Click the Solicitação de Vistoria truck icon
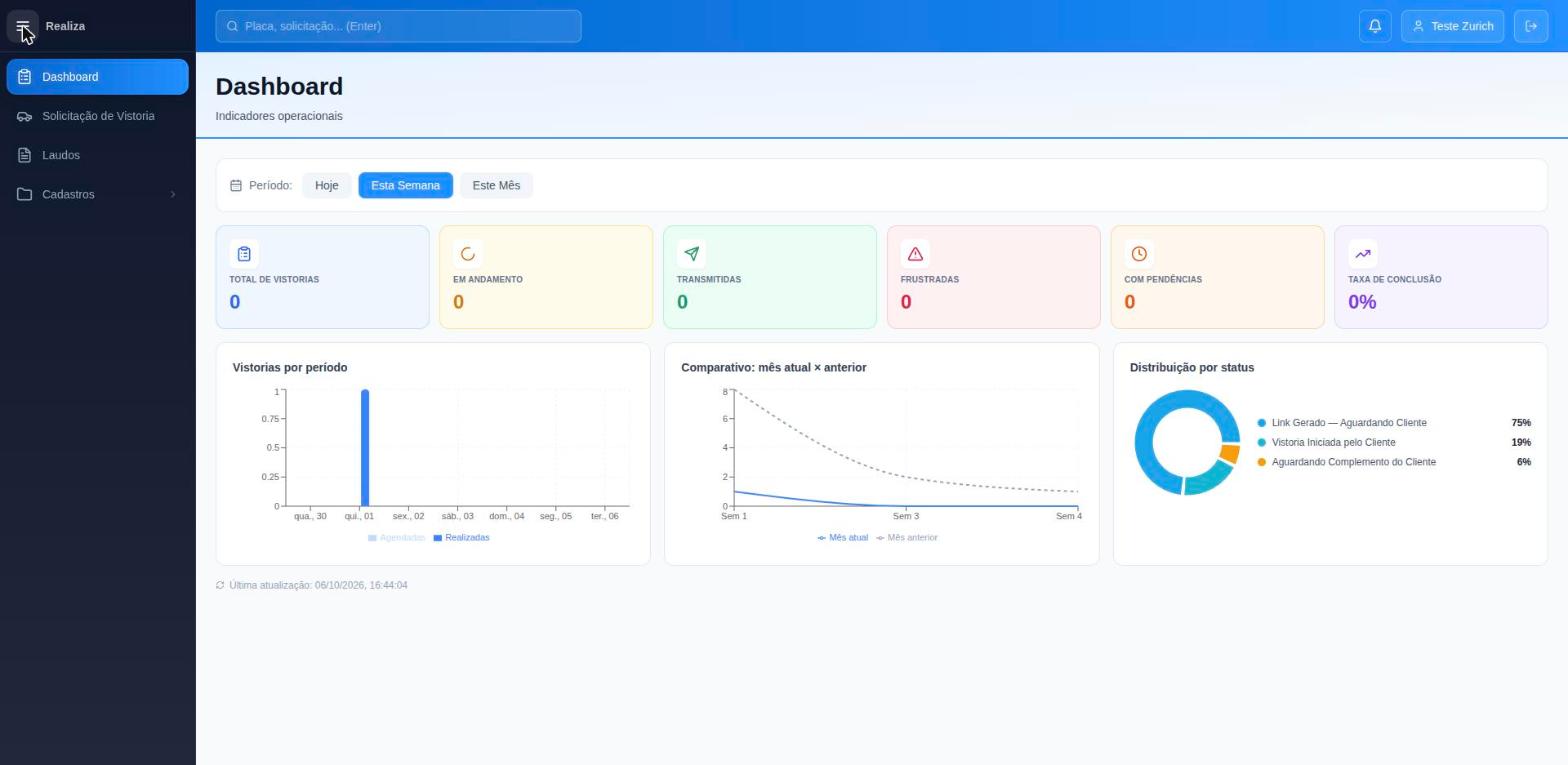Viewport: 1568px width, 765px height. 25,116
